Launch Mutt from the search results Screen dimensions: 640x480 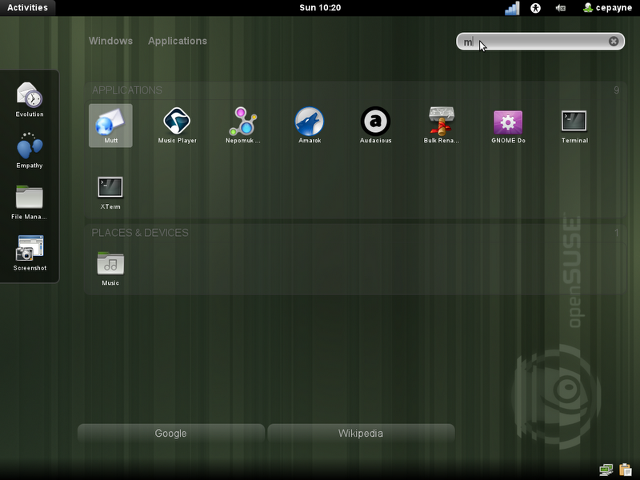[x=110, y=124]
